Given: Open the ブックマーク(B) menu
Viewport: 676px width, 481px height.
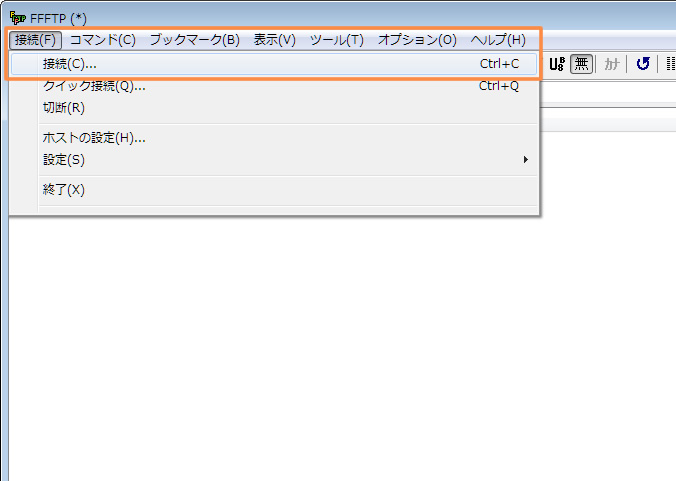Looking at the screenshot, I should [x=194, y=40].
